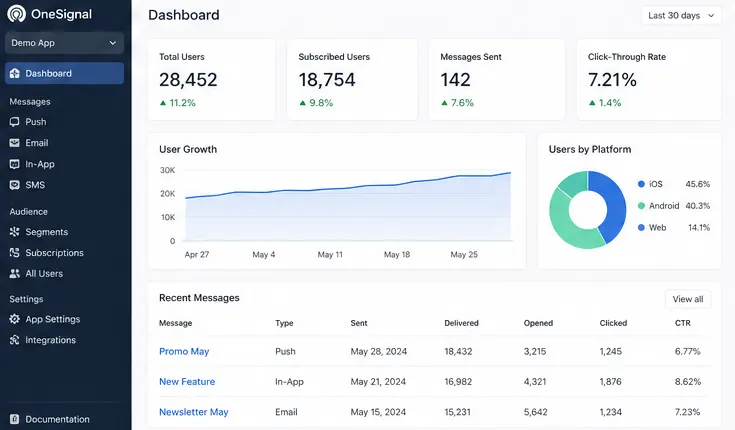The height and width of the screenshot is (430, 735).
Task: Click the App Settings gear icon
Action: (x=15, y=319)
